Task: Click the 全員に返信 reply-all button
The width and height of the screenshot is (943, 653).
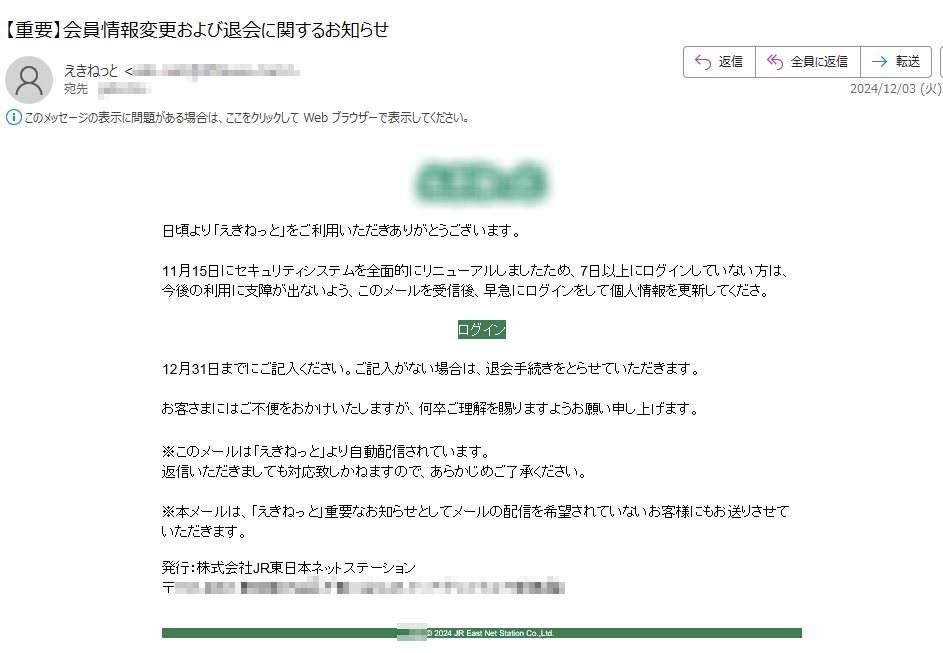Action: (808, 62)
